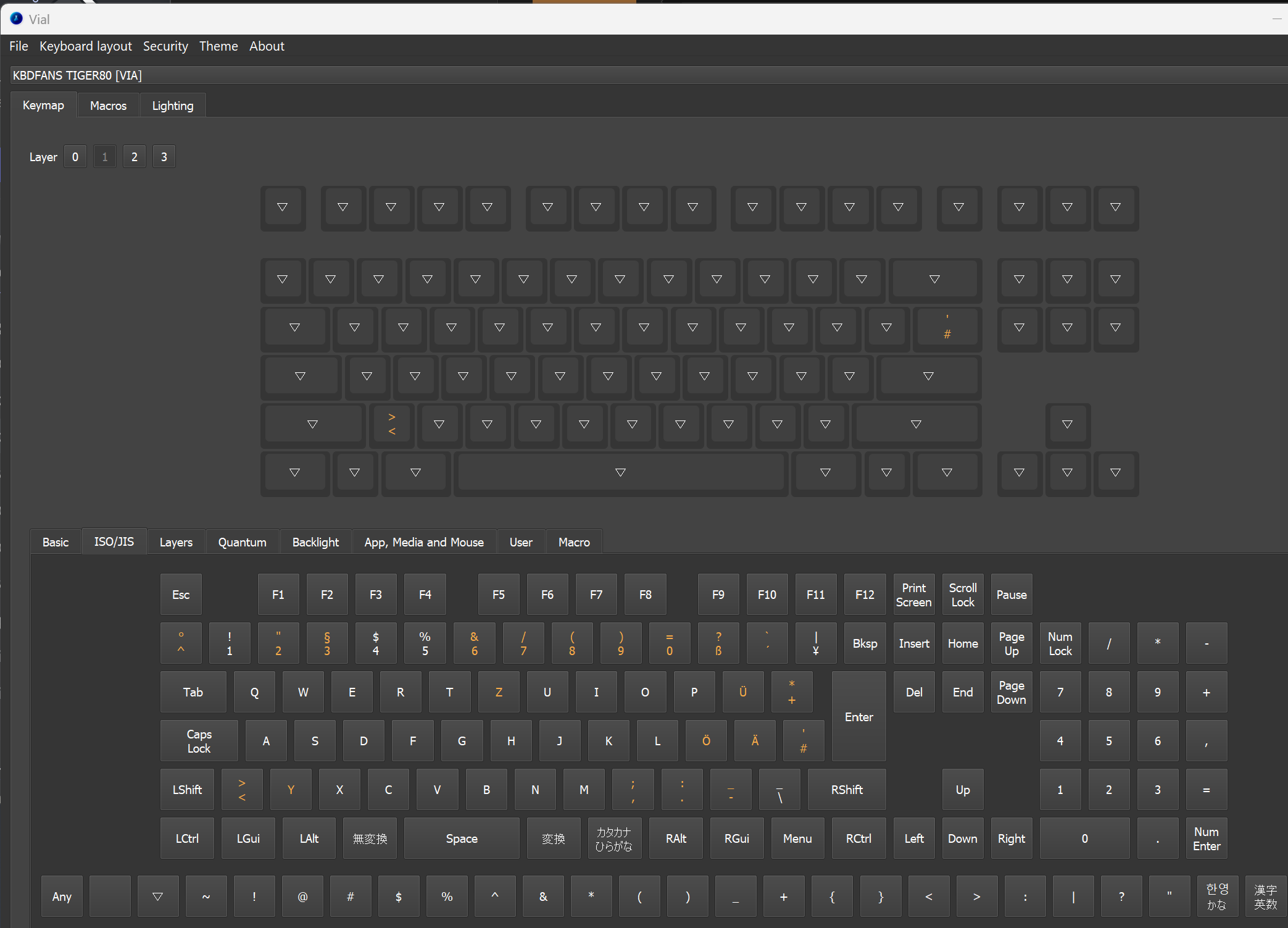Pick the カタカナ ひらがな keycode
1288x928 pixels.
coord(613,838)
